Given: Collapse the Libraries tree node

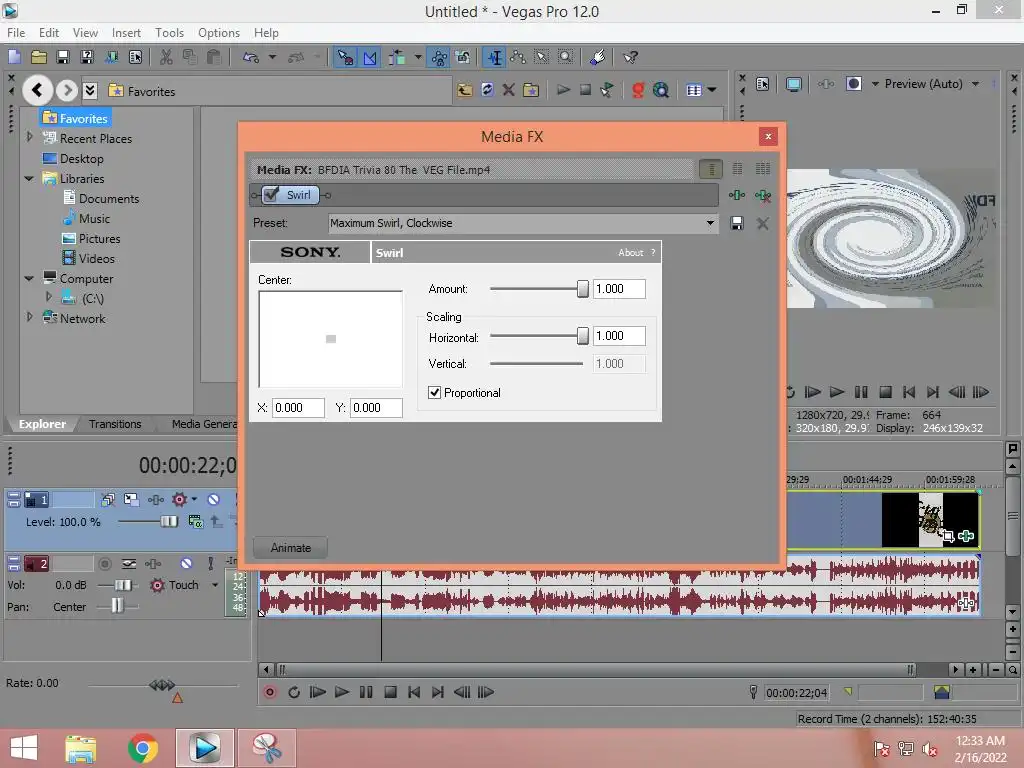Looking at the screenshot, I should click(x=29, y=178).
